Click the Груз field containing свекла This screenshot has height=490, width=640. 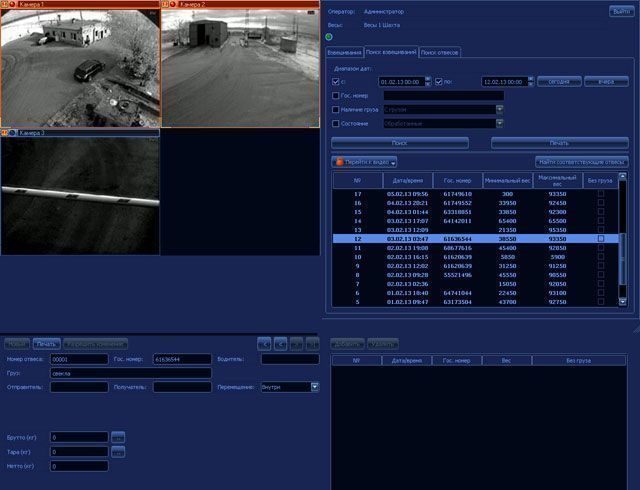coord(131,373)
